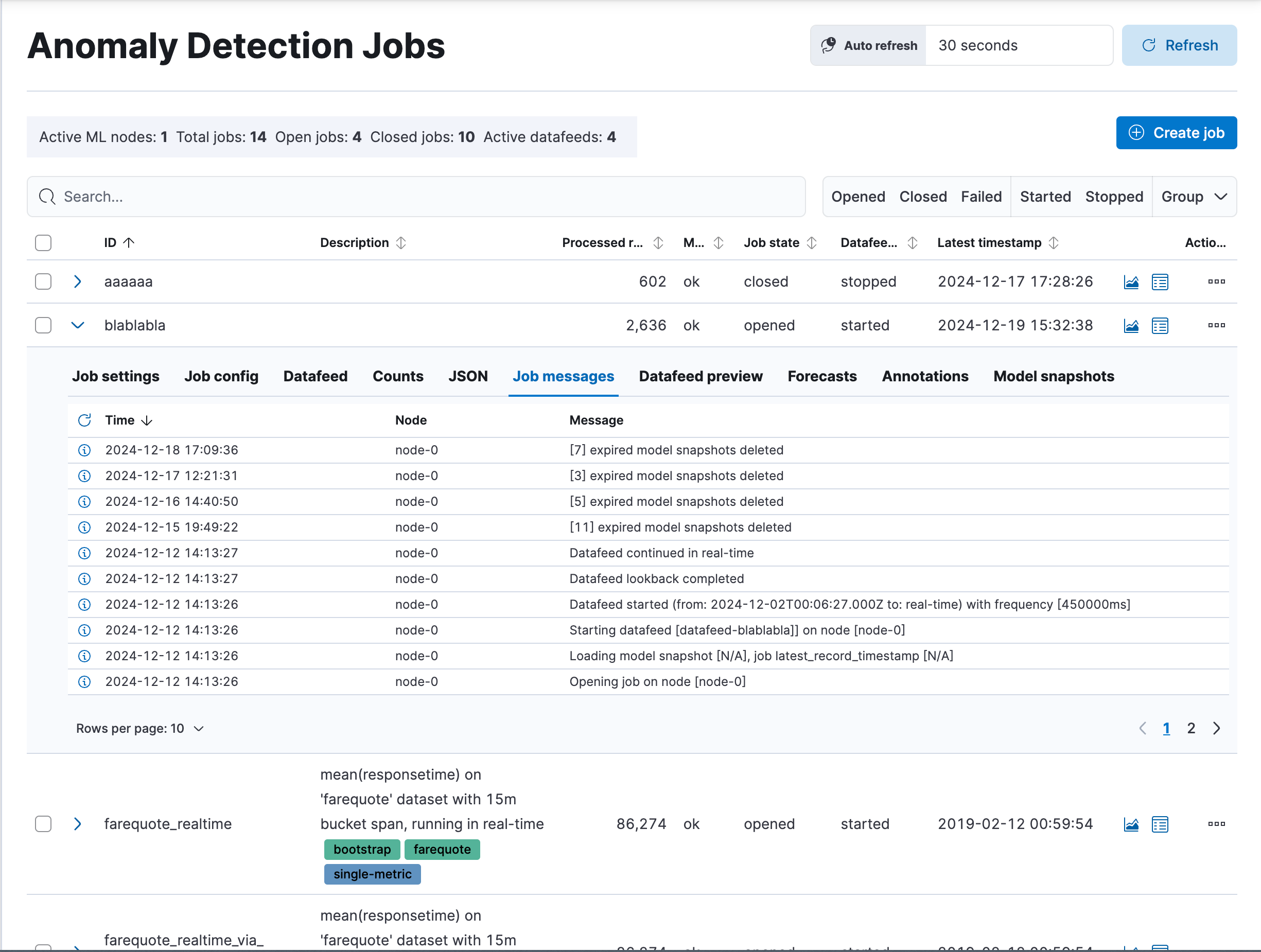This screenshot has height=952, width=1261.
Task: Click the Auto refresh icon
Action: click(828, 45)
